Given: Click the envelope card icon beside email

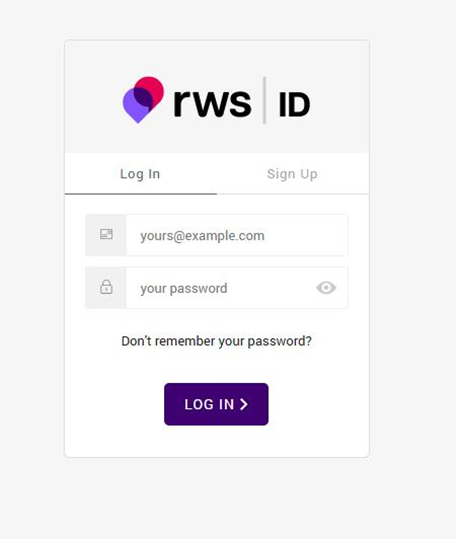Looking at the screenshot, I should click(106, 234).
